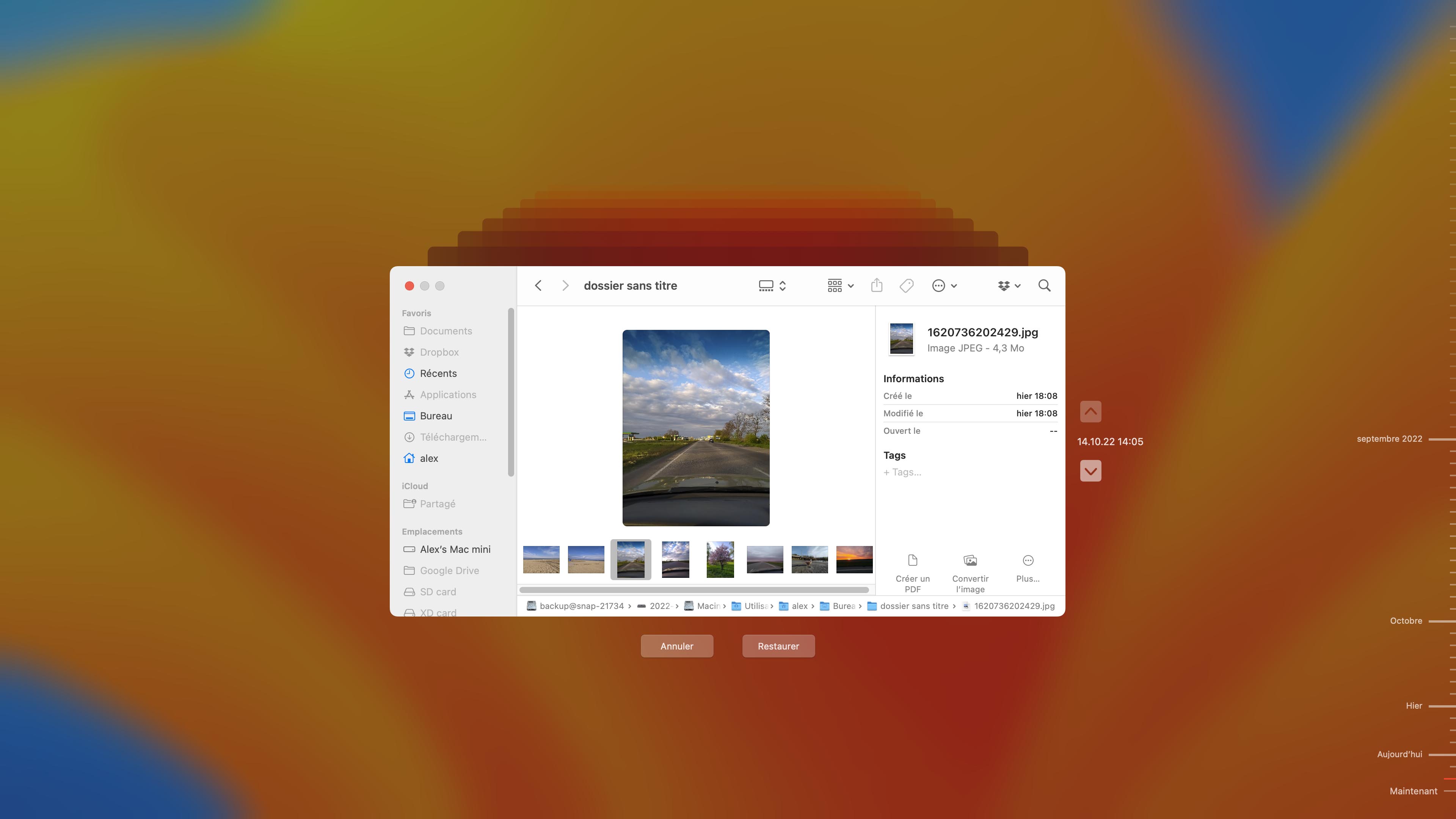Viewport: 1456px width, 819px height.
Task: Click the Annuler button
Action: tap(676, 646)
